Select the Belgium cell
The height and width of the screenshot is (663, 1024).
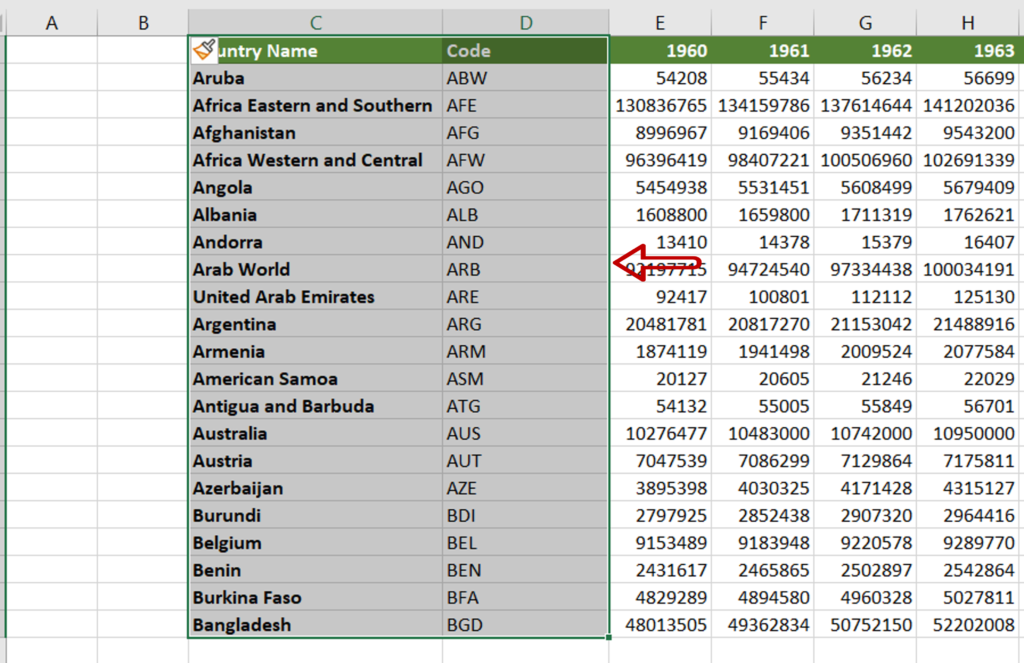pyautogui.click(x=315, y=543)
